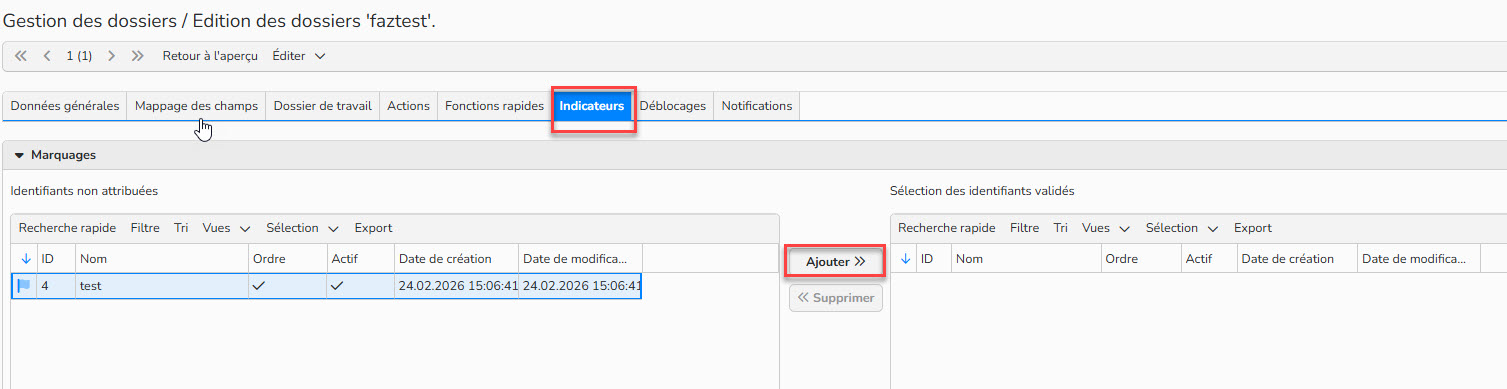
Task: Open Filtre in left table toolbar
Action: (145, 228)
